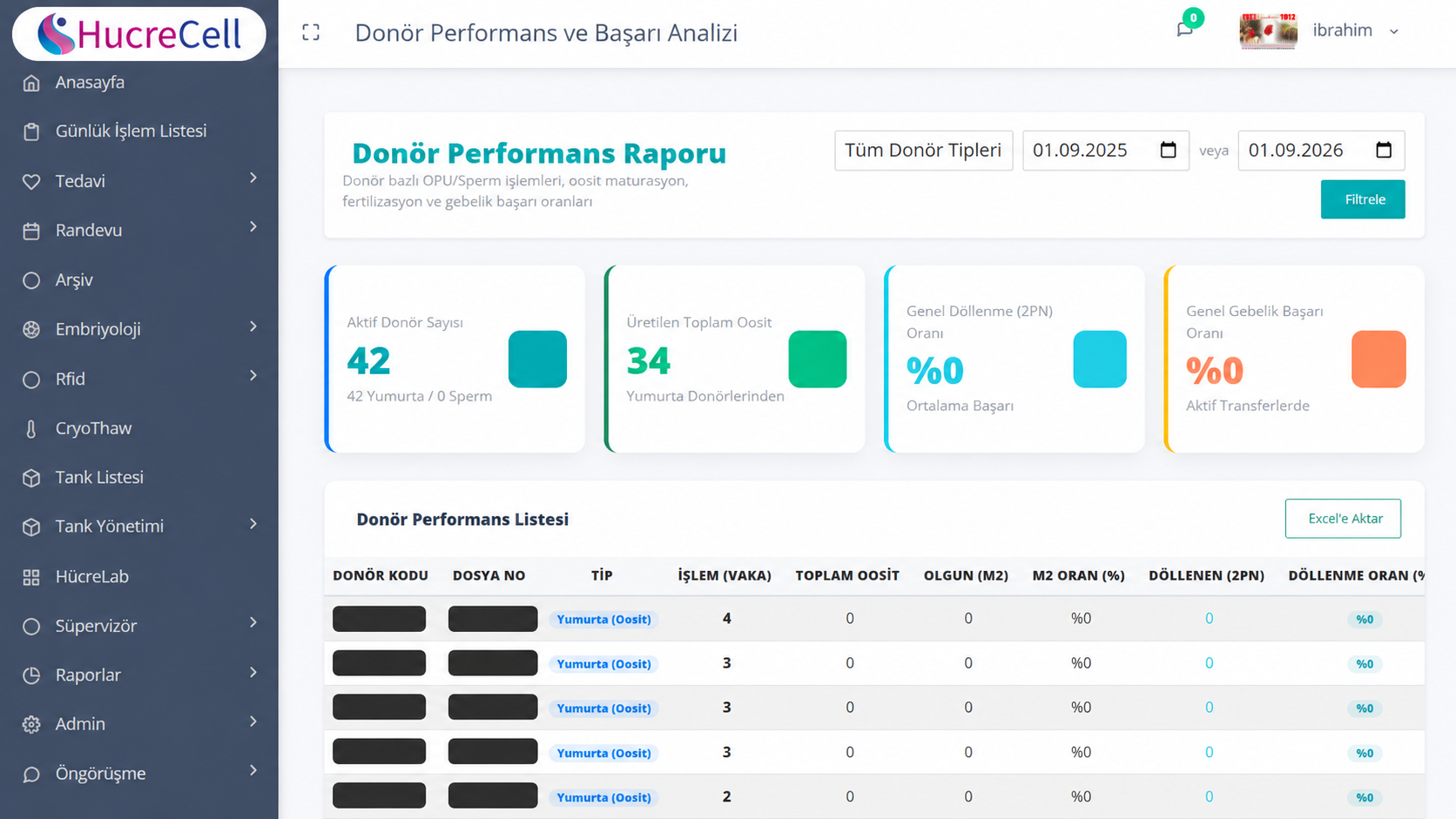
Task: Click the M2 ORAN (%) column header
Action: point(1079,575)
